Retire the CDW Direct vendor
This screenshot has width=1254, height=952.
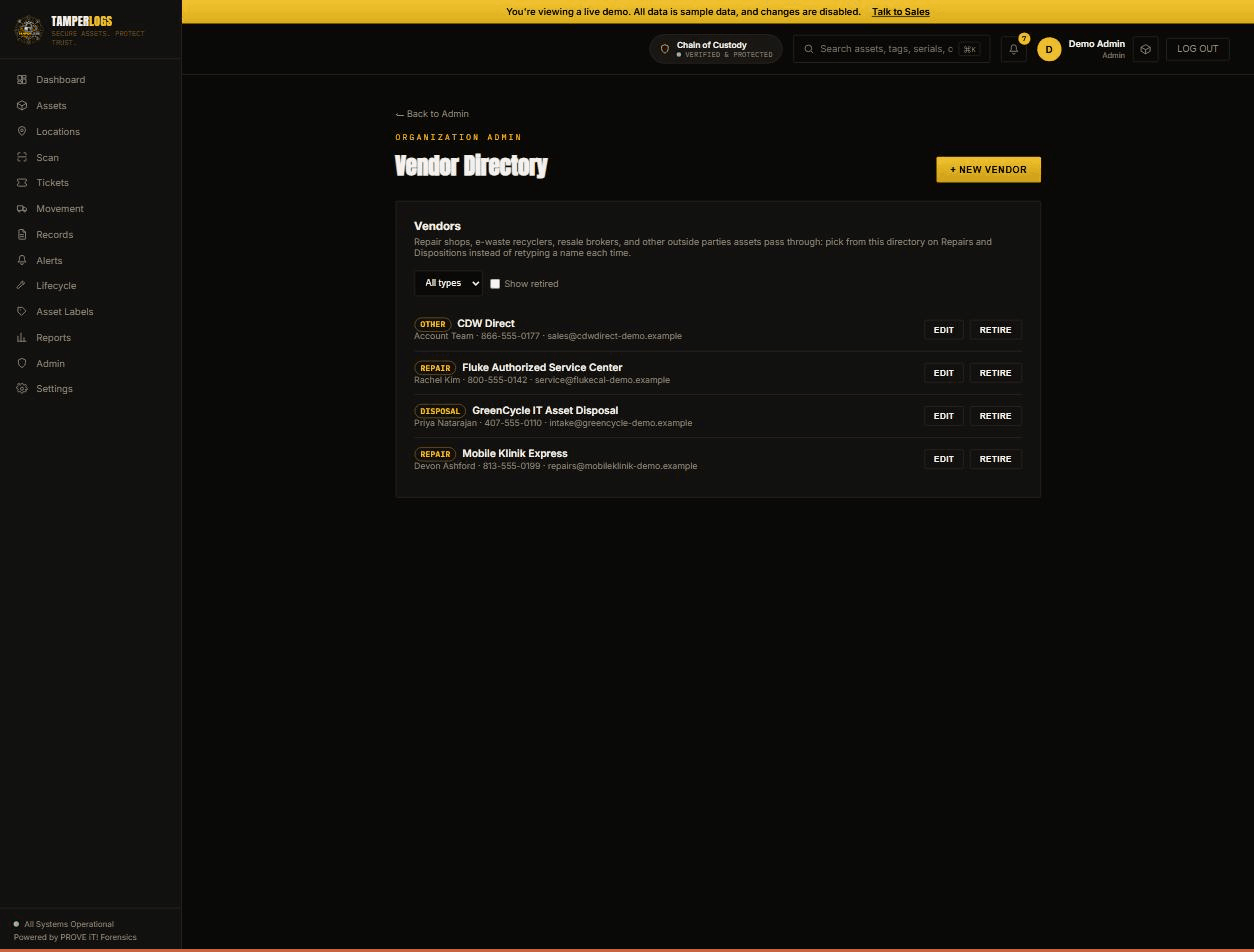(995, 330)
